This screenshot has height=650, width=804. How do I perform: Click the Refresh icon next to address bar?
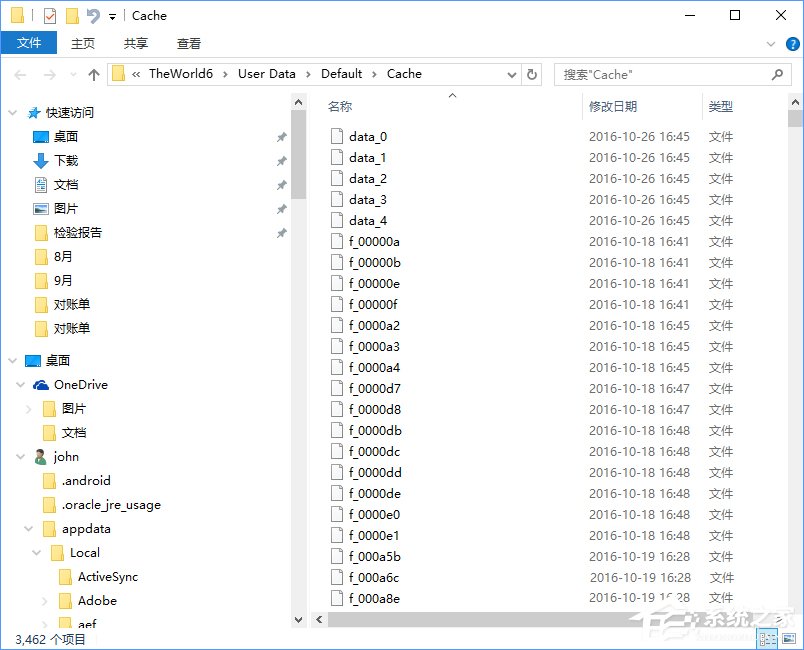[x=532, y=73]
